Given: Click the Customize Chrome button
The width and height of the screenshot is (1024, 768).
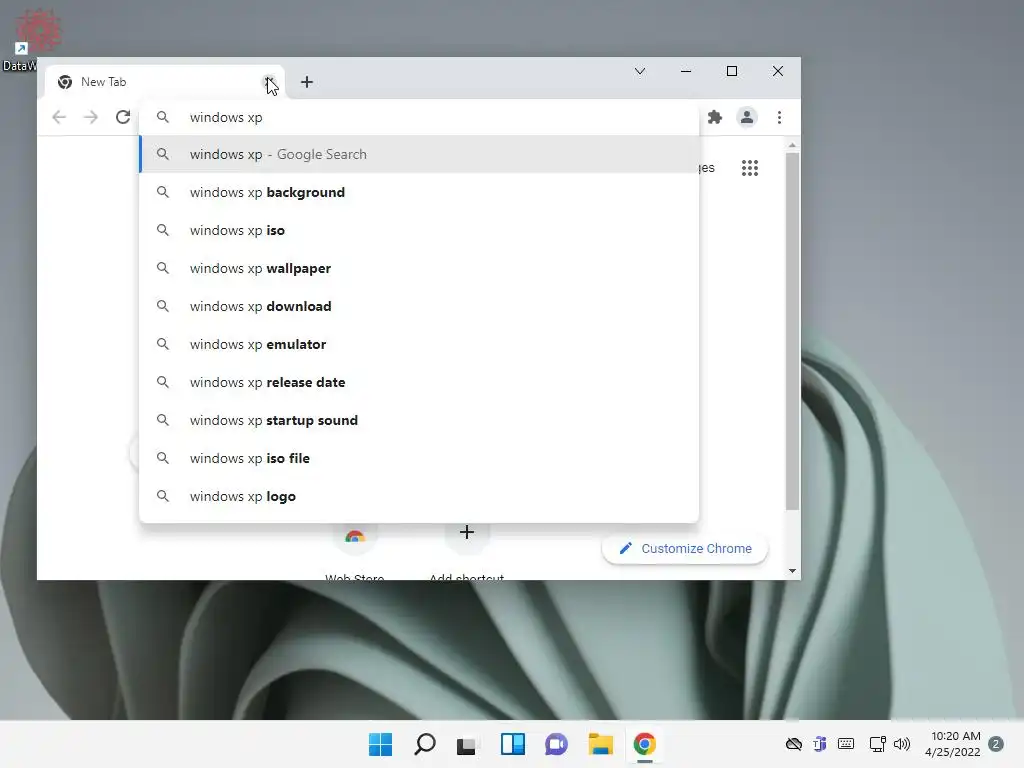Looking at the screenshot, I should 684,549.
